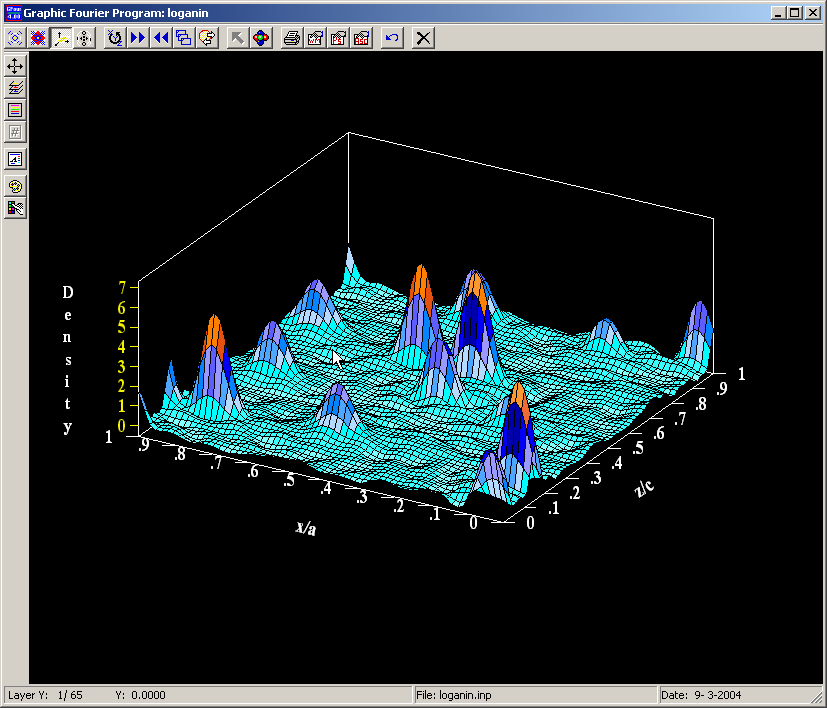Select the contour plot icon in toolbar

[x=15, y=38]
